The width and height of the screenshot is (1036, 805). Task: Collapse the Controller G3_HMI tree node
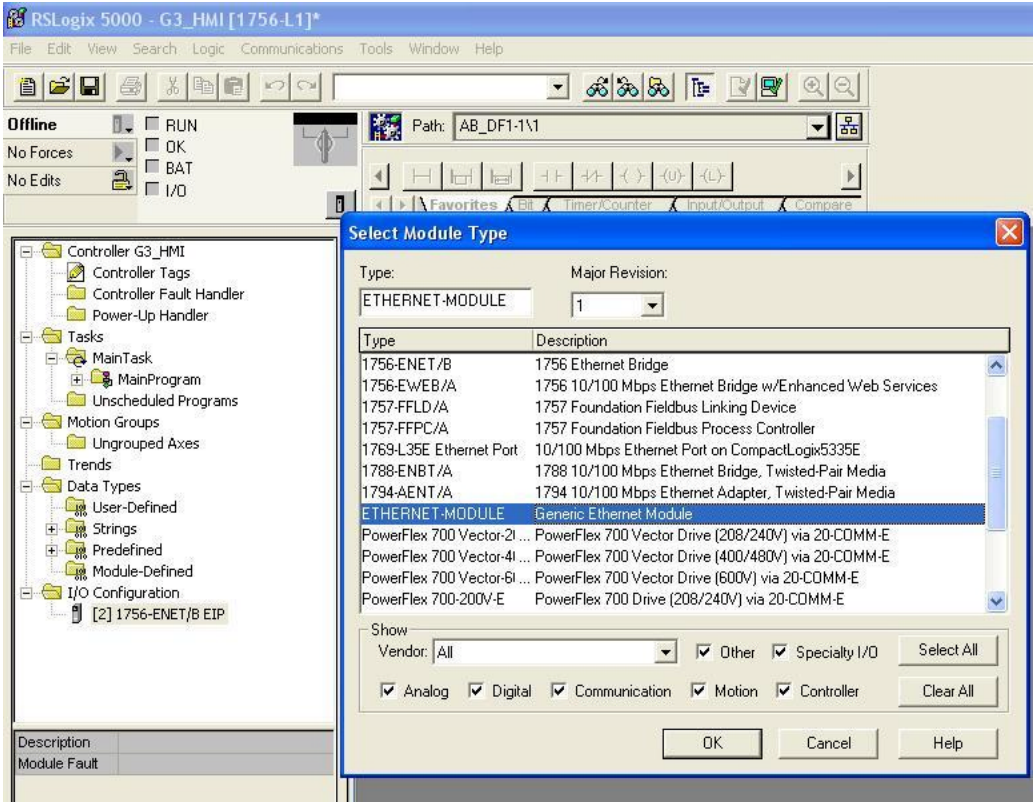pyautogui.click(x=26, y=251)
